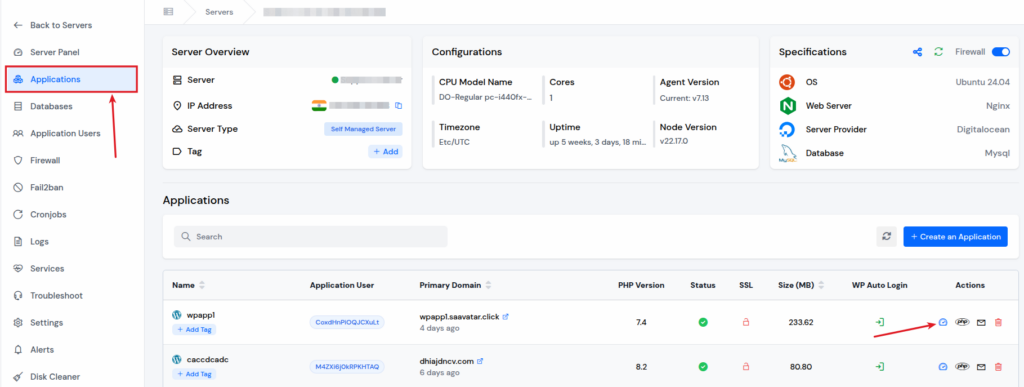Click the caccdcadc PHP settings icon
Screen dimensions: 1024x387
click(x=962, y=367)
